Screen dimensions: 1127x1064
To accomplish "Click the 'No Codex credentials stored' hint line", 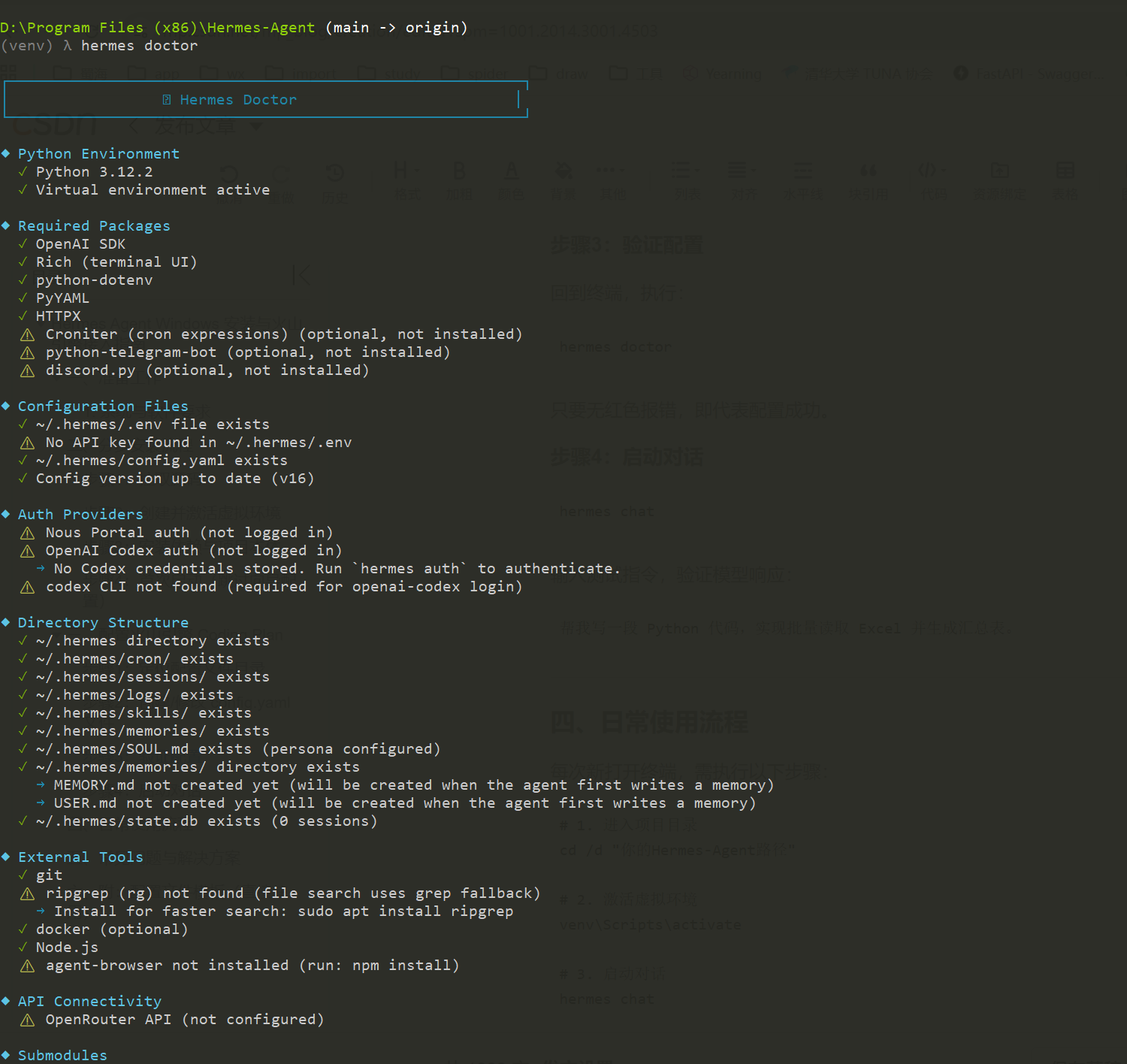I will (x=337, y=569).
